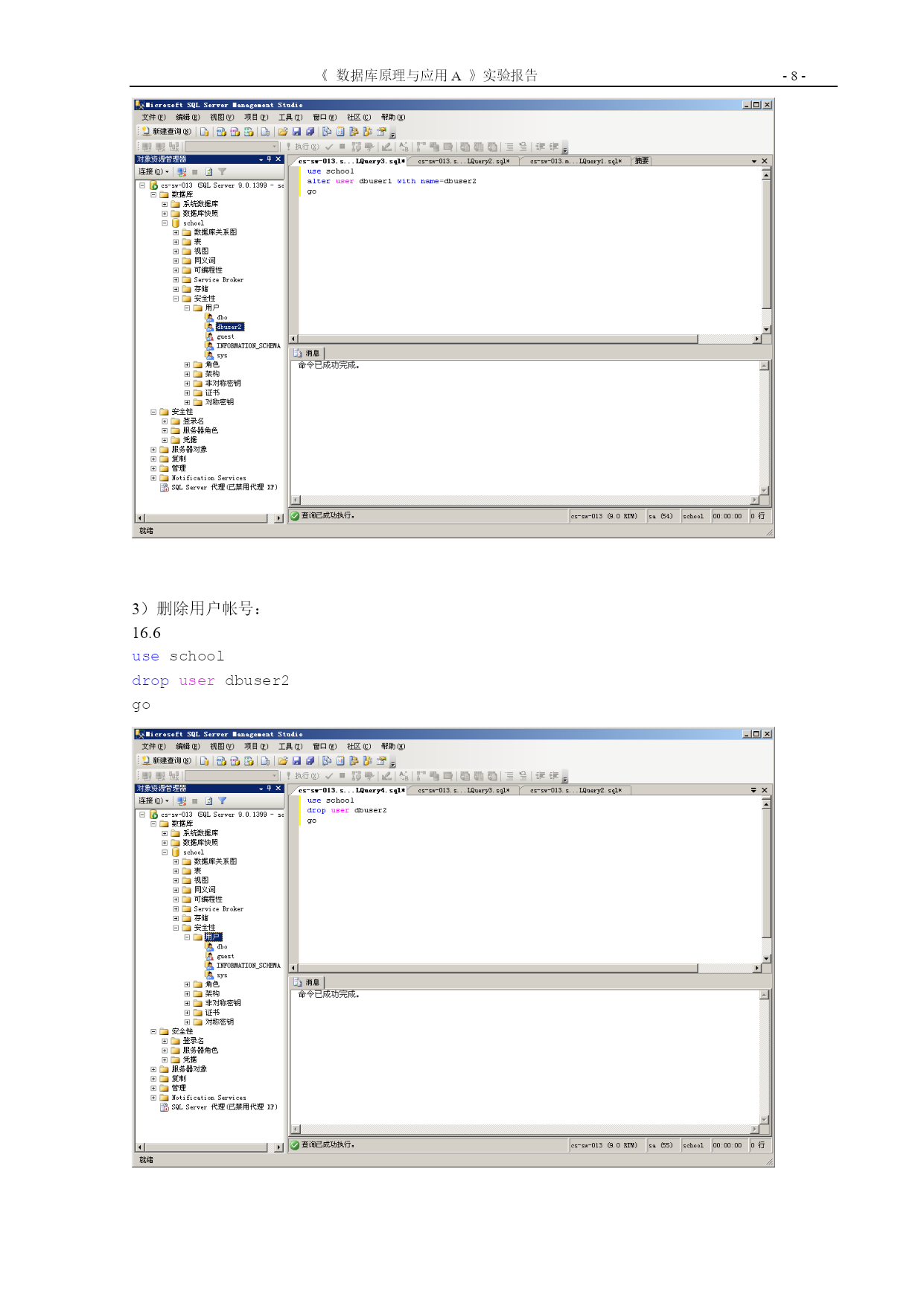Properties Window icon in upper SSMS toolbar
The width and height of the screenshot is (924, 1306).
(382, 132)
